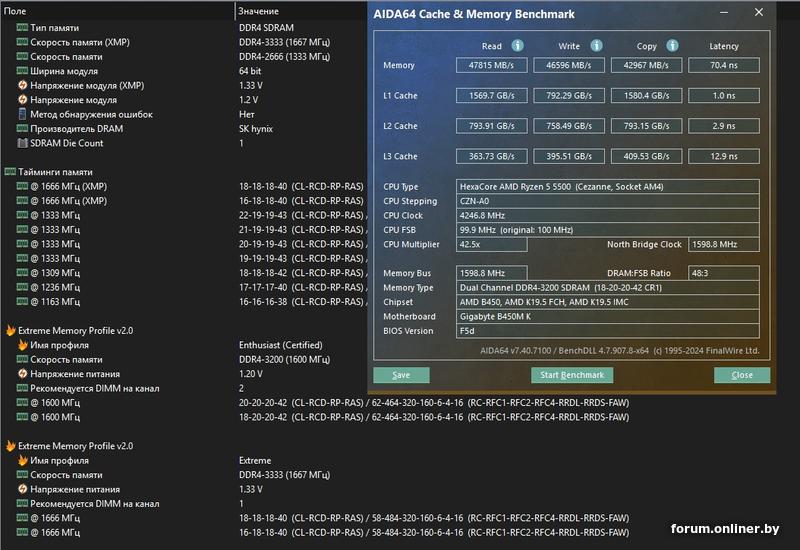Minimize the AIDA64 benchmark window
The image size is (800, 550).
pyautogui.click(x=724, y=12)
